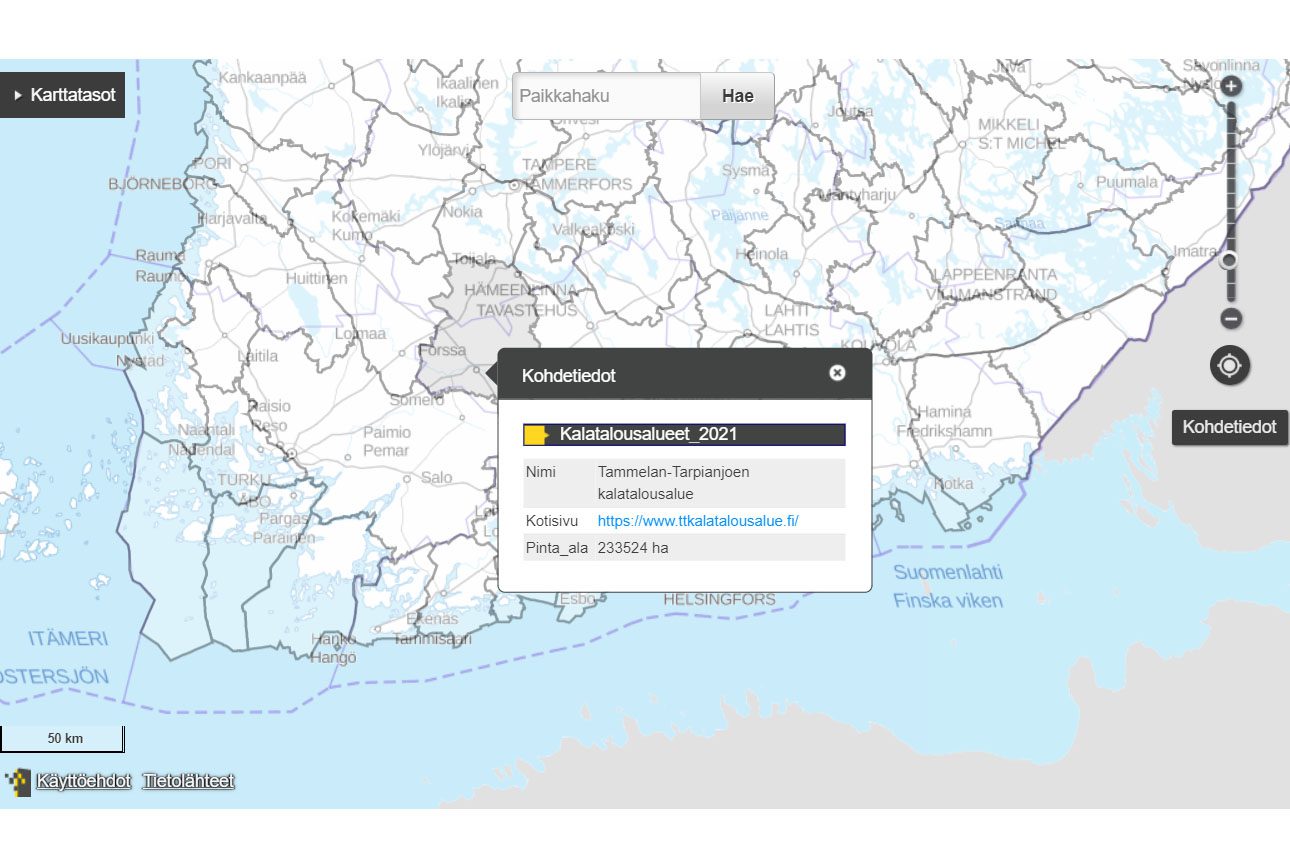Click the Puumala label on map
Viewport: 1290px width, 860px height.
1127,182
